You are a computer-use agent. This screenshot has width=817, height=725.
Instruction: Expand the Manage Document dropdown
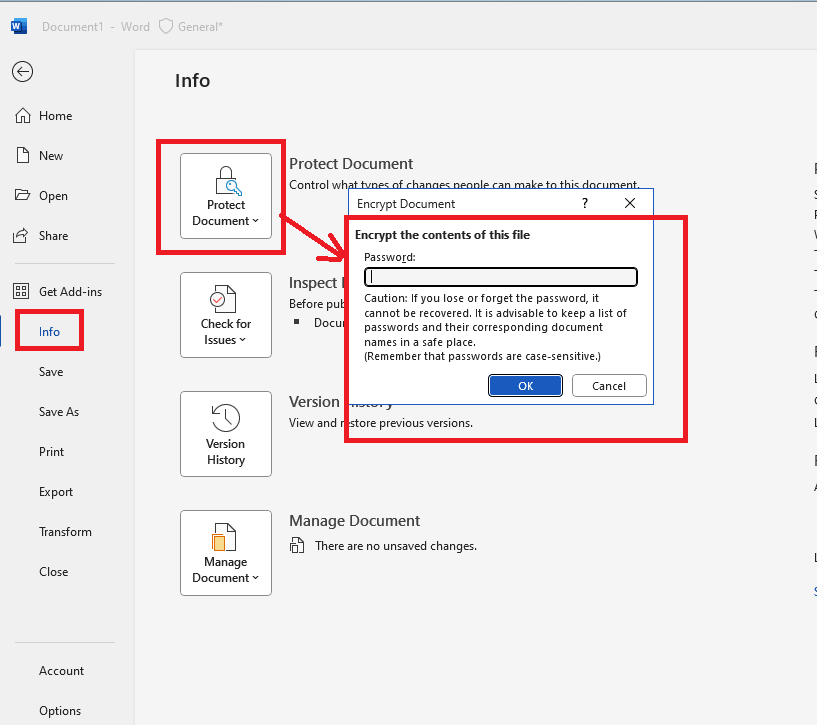pyautogui.click(x=226, y=553)
